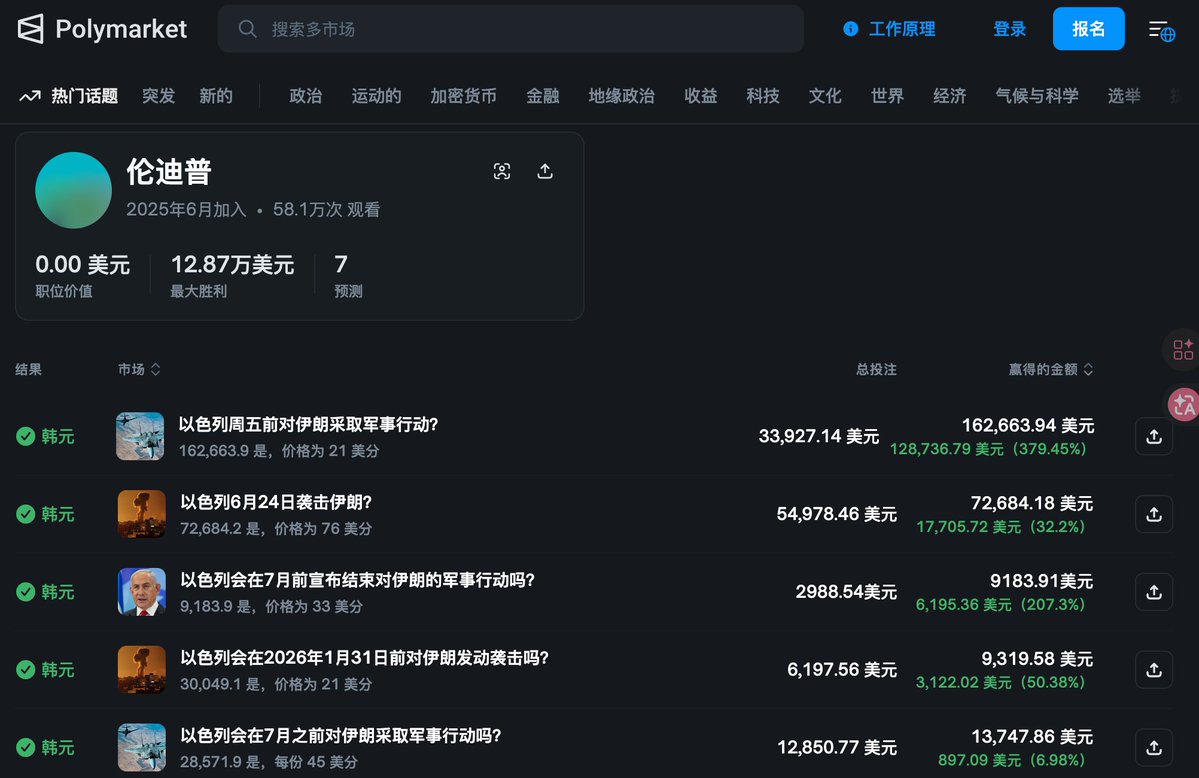This screenshot has width=1199, height=778.
Task: Open market 以色列会在7月之前对伊朗采取军事行动吗?
Action: tap(340, 736)
